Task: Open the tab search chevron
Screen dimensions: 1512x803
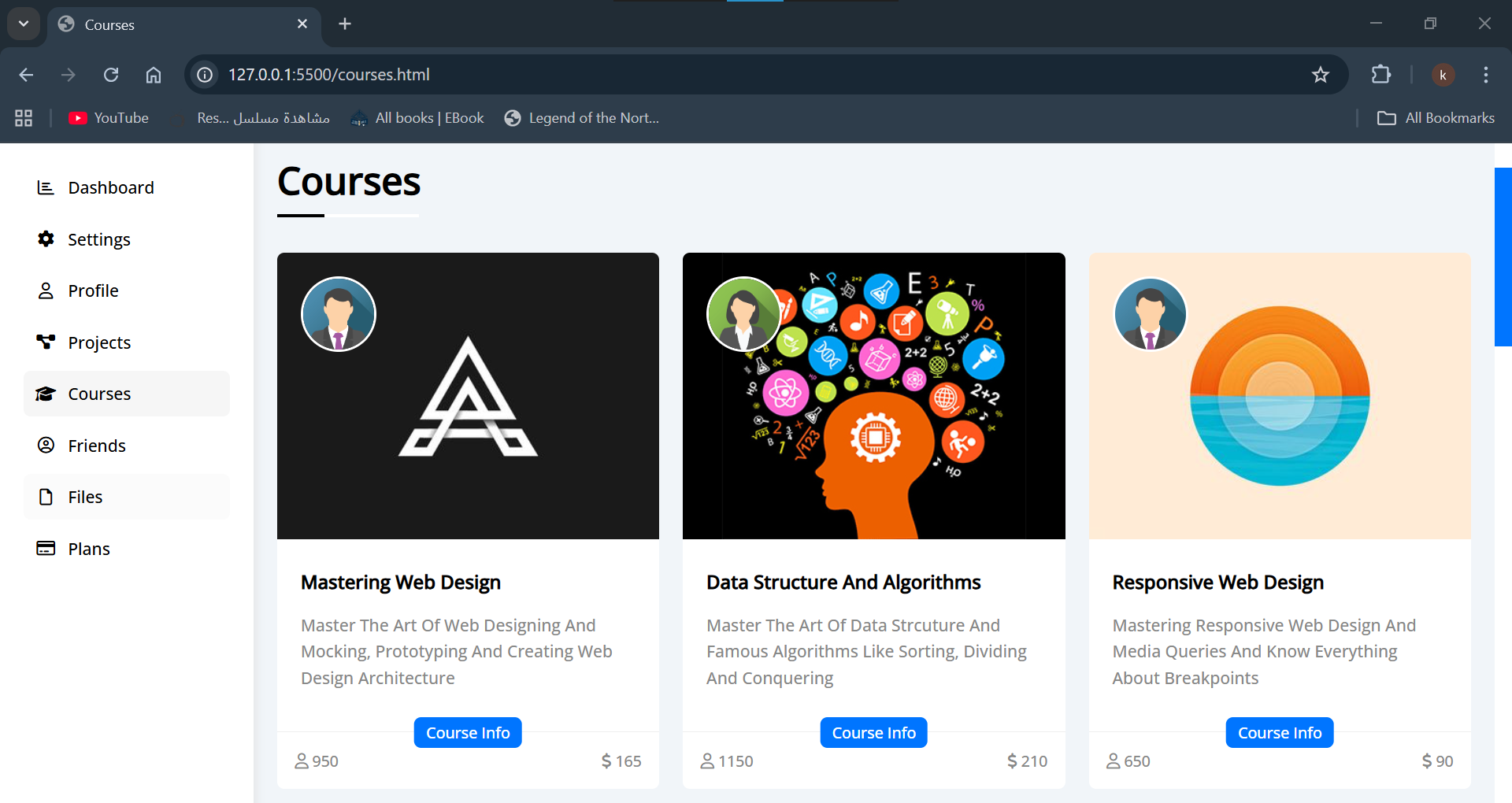Action: [x=23, y=24]
